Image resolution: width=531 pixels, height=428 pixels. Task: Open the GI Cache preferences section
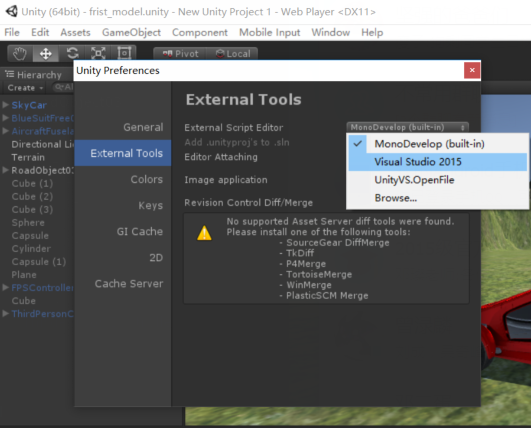(x=123, y=231)
